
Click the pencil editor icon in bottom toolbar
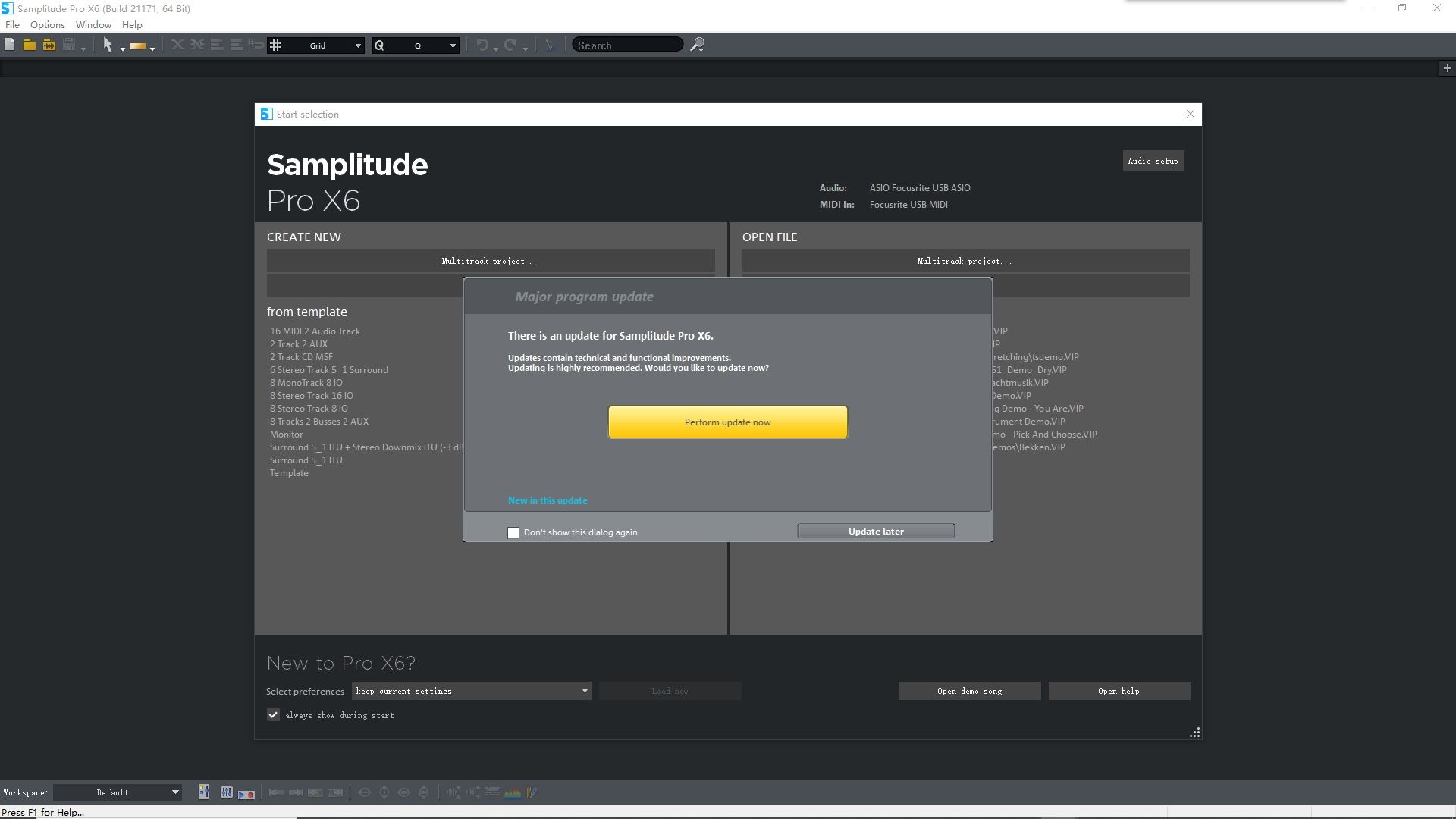(x=532, y=792)
